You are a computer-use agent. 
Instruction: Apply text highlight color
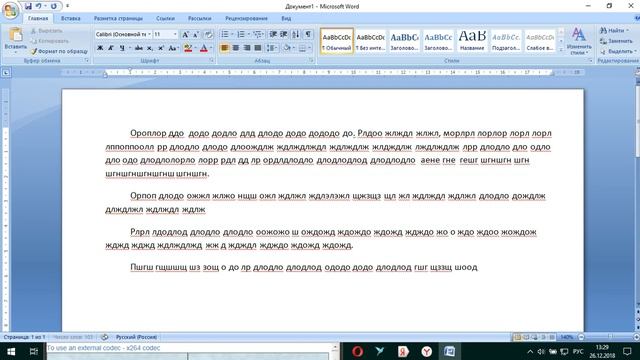pyautogui.click(x=187, y=48)
